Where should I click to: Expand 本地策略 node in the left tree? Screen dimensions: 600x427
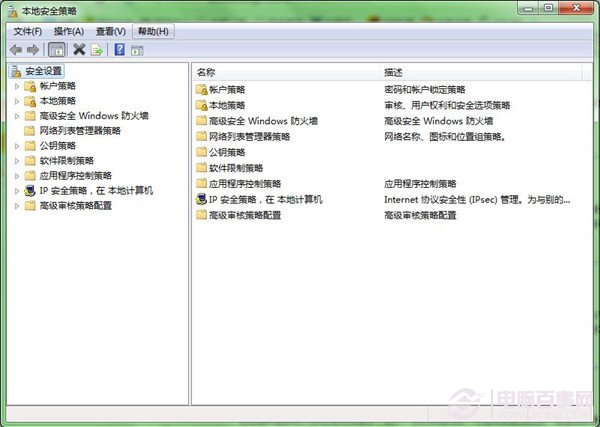(x=17, y=101)
